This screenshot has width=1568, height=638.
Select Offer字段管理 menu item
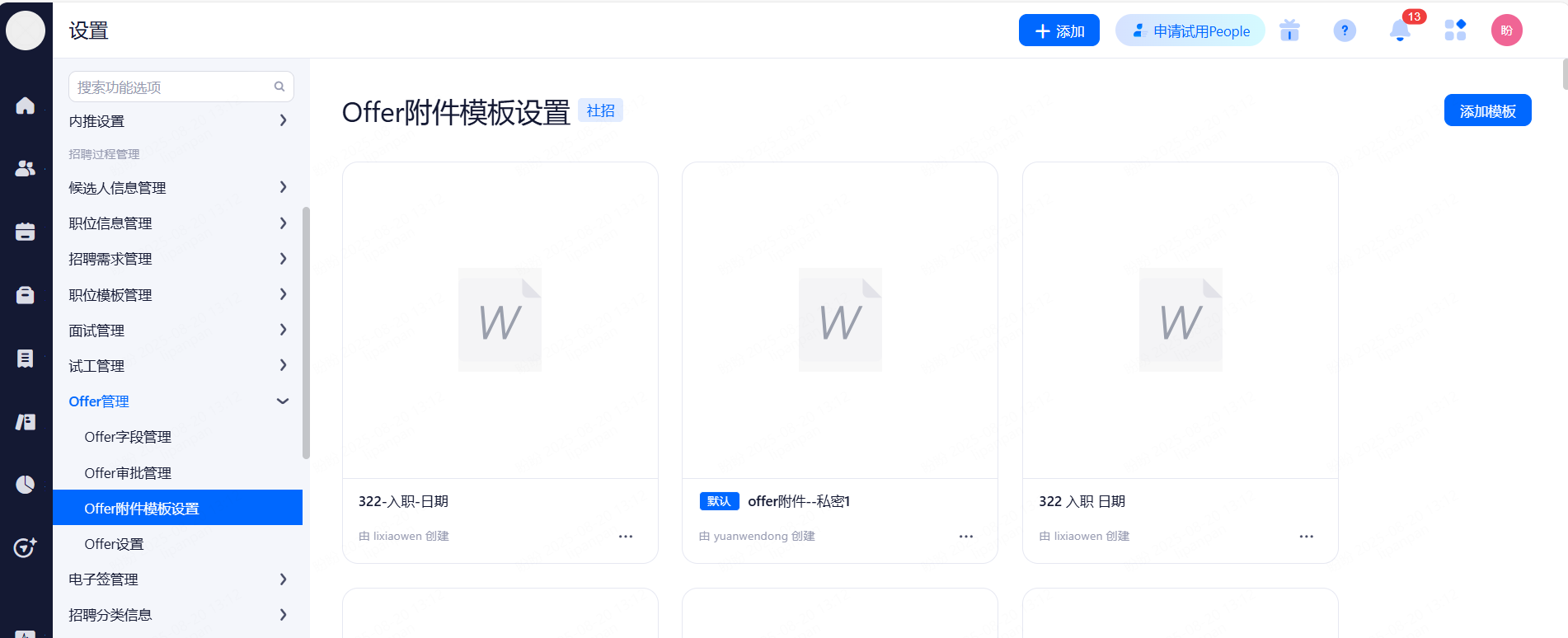(128, 437)
